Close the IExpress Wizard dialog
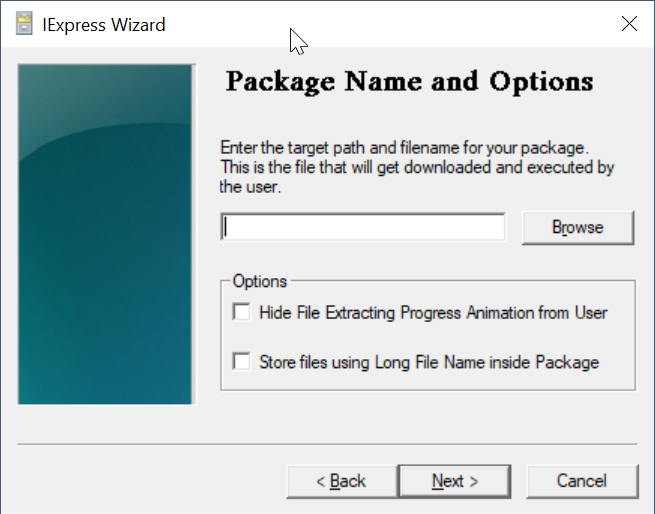The height and width of the screenshot is (514, 655). 629,24
